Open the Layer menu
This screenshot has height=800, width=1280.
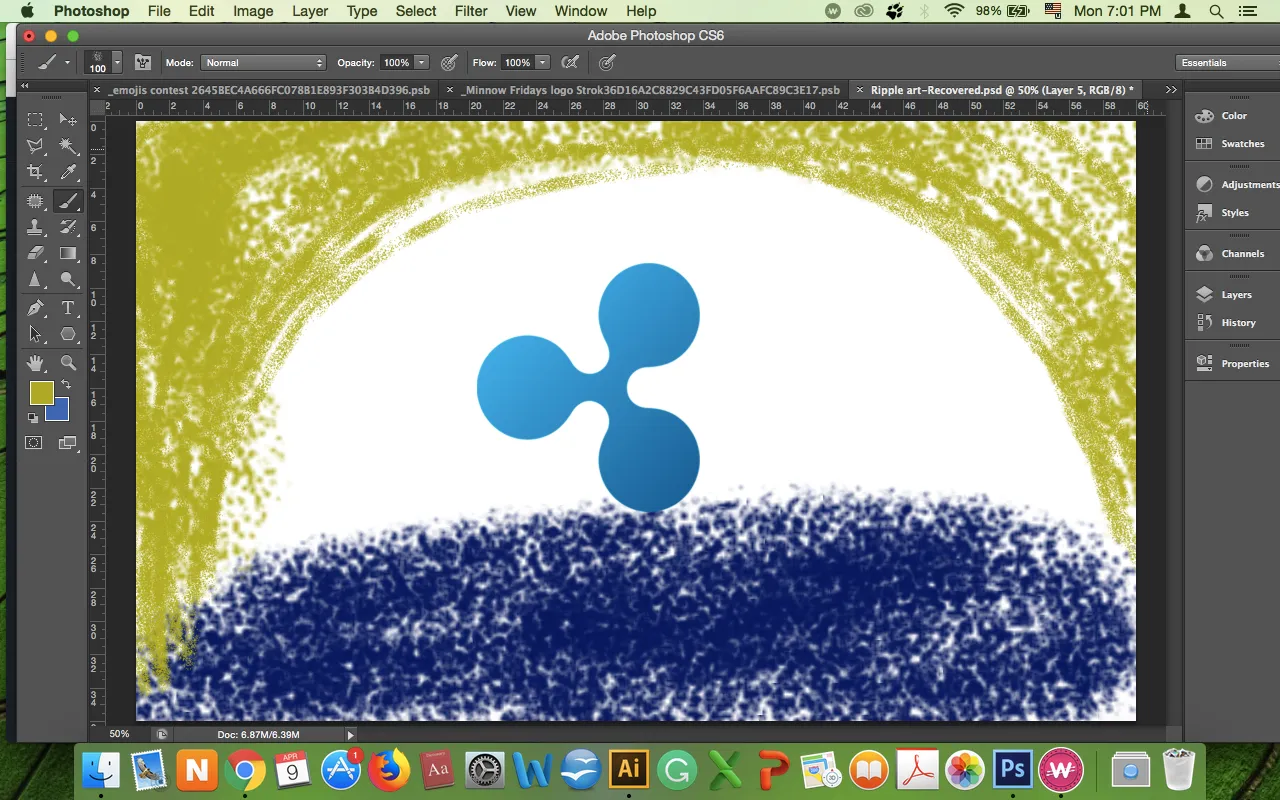[310, 11]
